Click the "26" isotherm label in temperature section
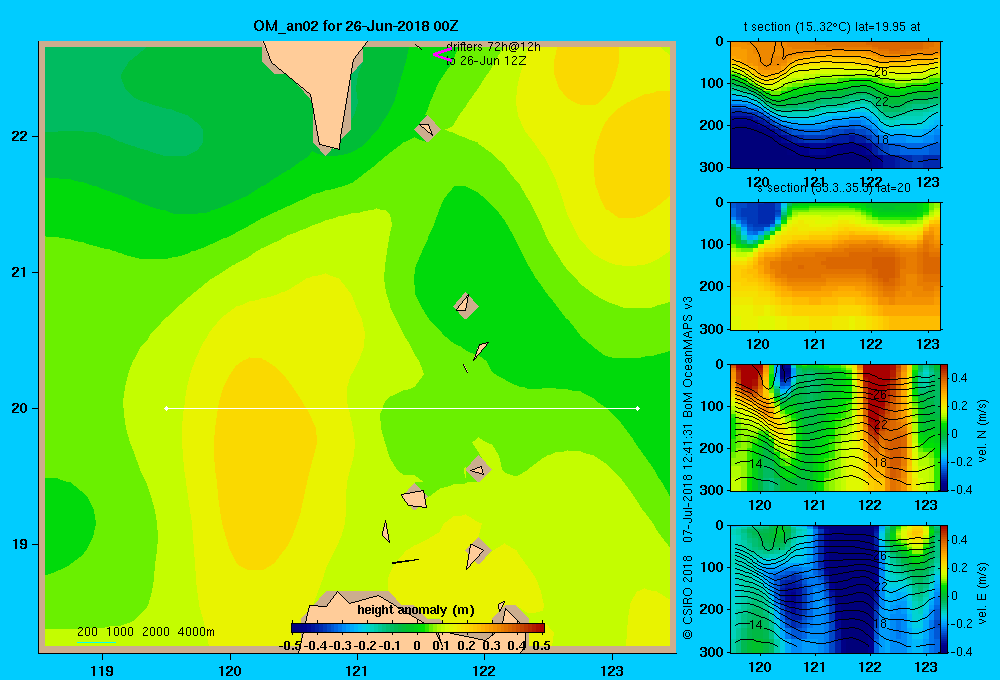This screenshot has height=680, width=1000. pos(881,71)
